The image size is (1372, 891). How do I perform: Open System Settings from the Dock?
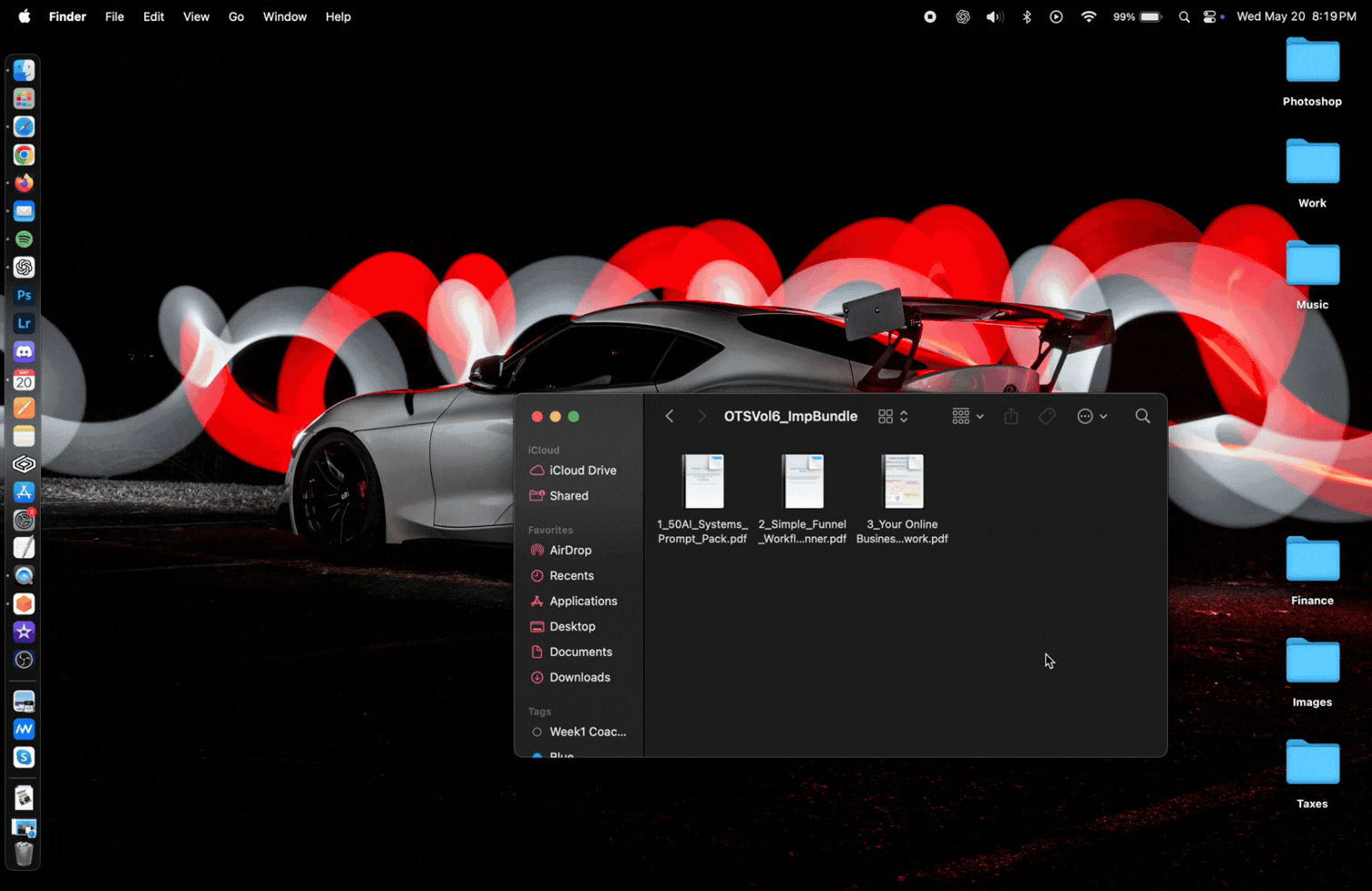pyautogui.click(x=24, y=520)
